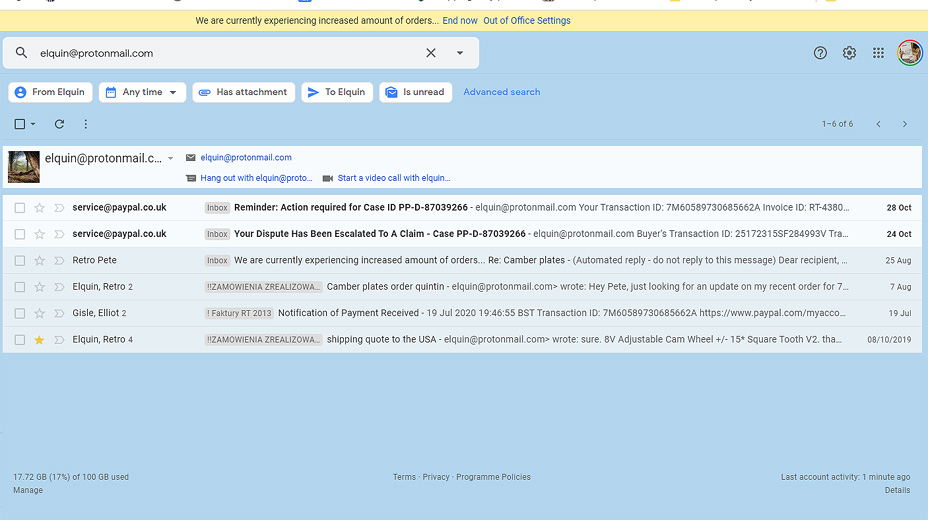The height and width of the screenshot is (520, 928).
Task: Apply the To Elquin filter chip
Action: 337,92
